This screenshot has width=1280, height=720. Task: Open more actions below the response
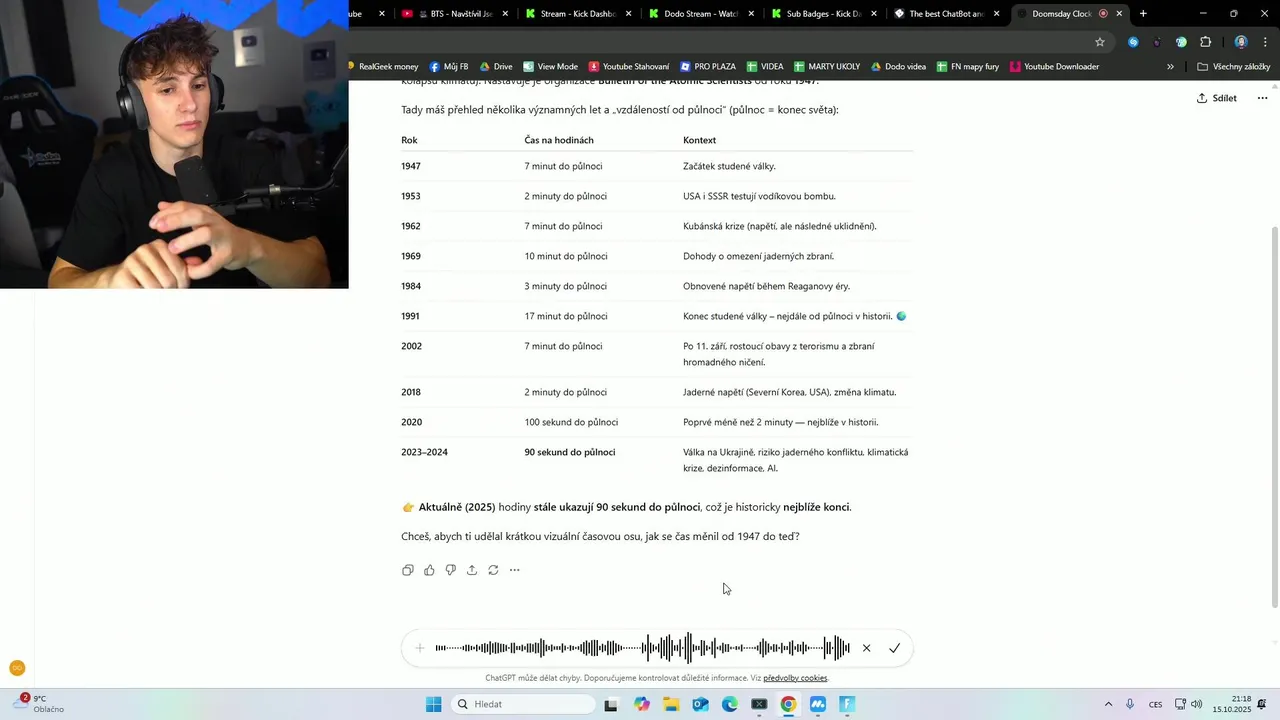515,570
